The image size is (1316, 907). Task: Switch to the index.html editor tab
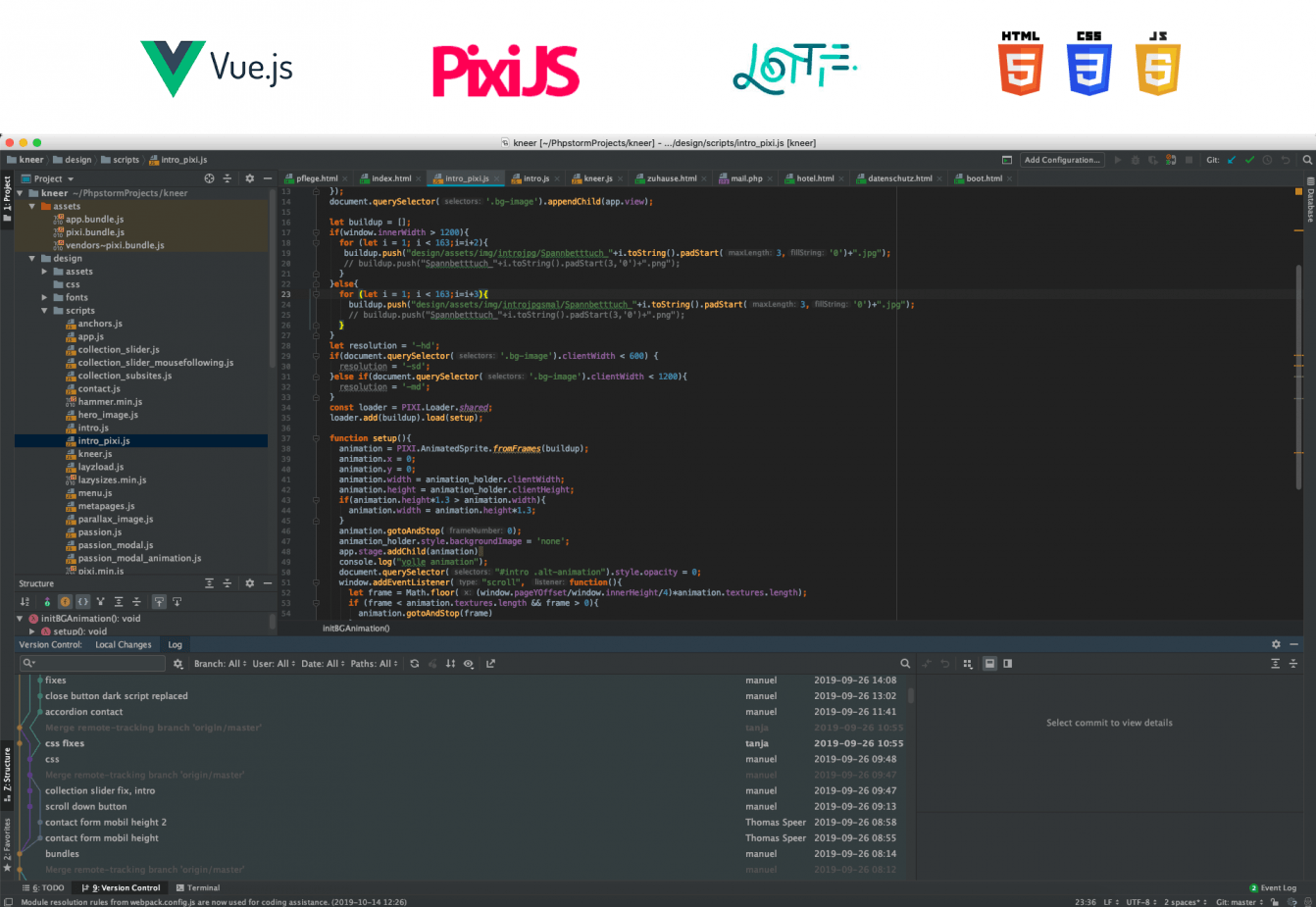pos(391,178)
